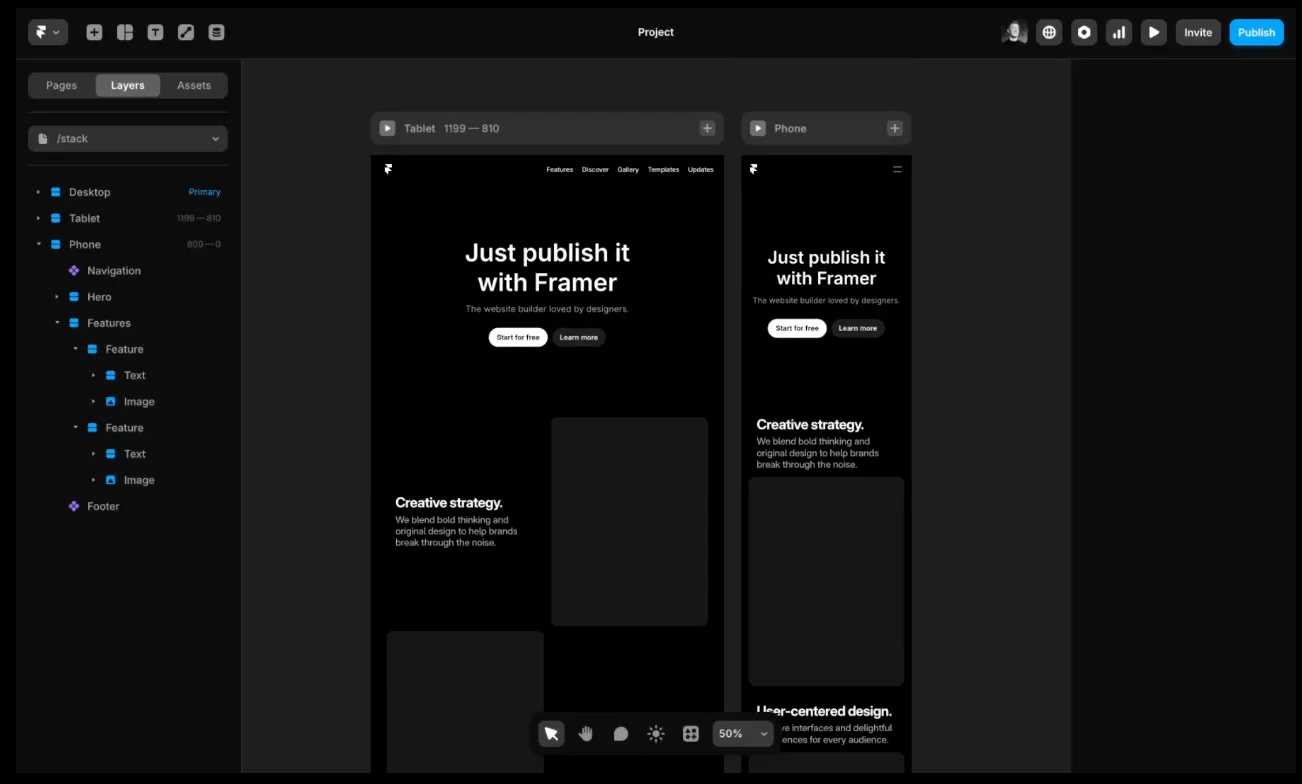Open the /stack page selector dropdown
1302x784 pixels.
127,138
